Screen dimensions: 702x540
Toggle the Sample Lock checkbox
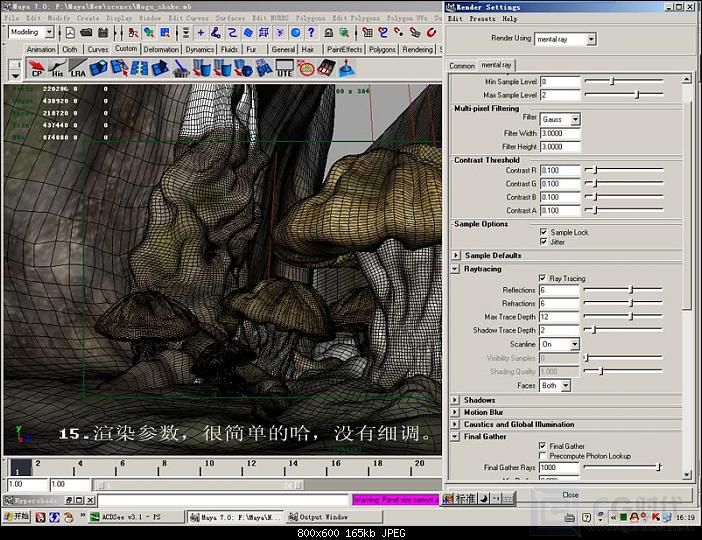(x=544, y=232)
